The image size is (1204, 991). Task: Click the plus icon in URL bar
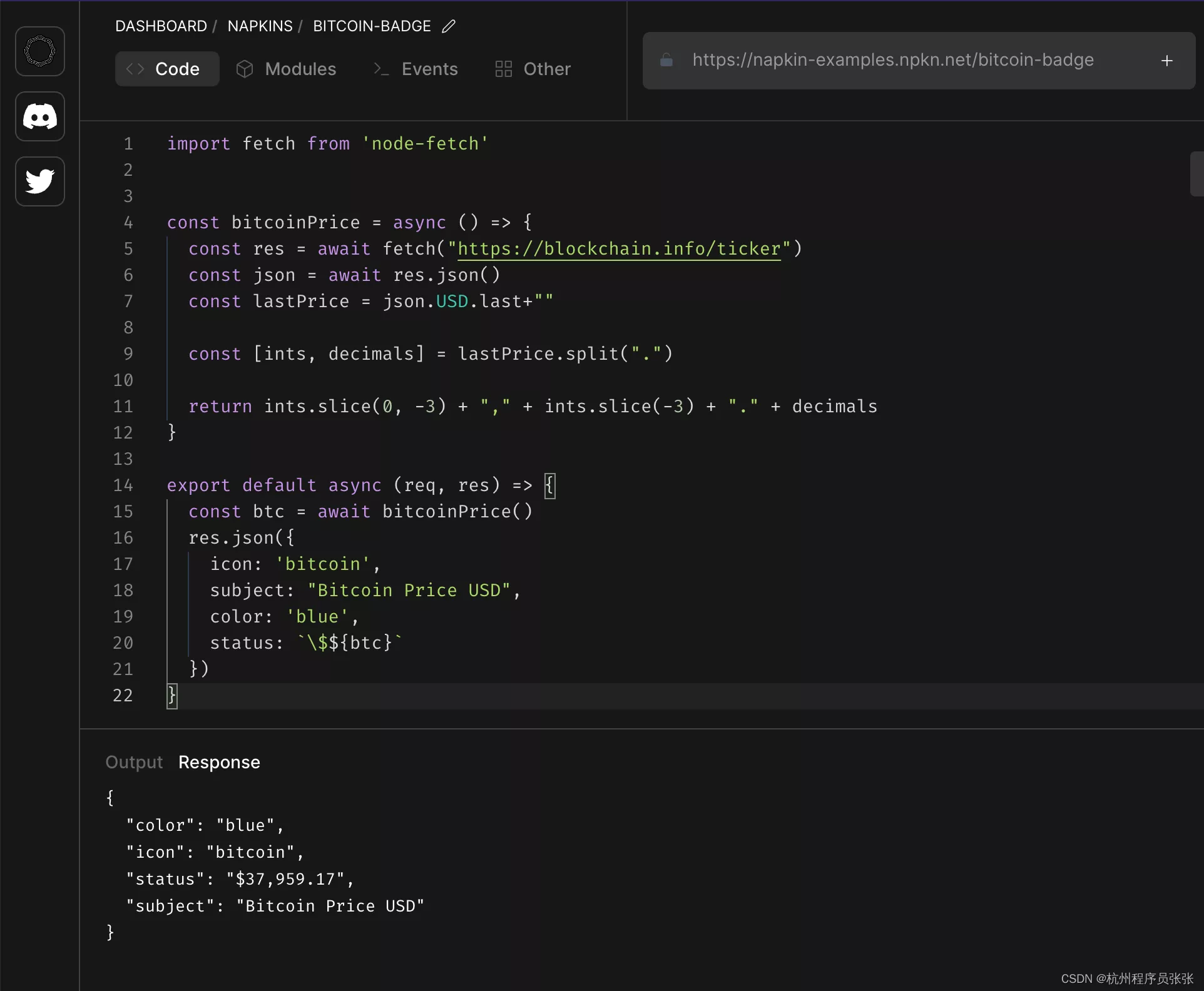click(1166, 61)
